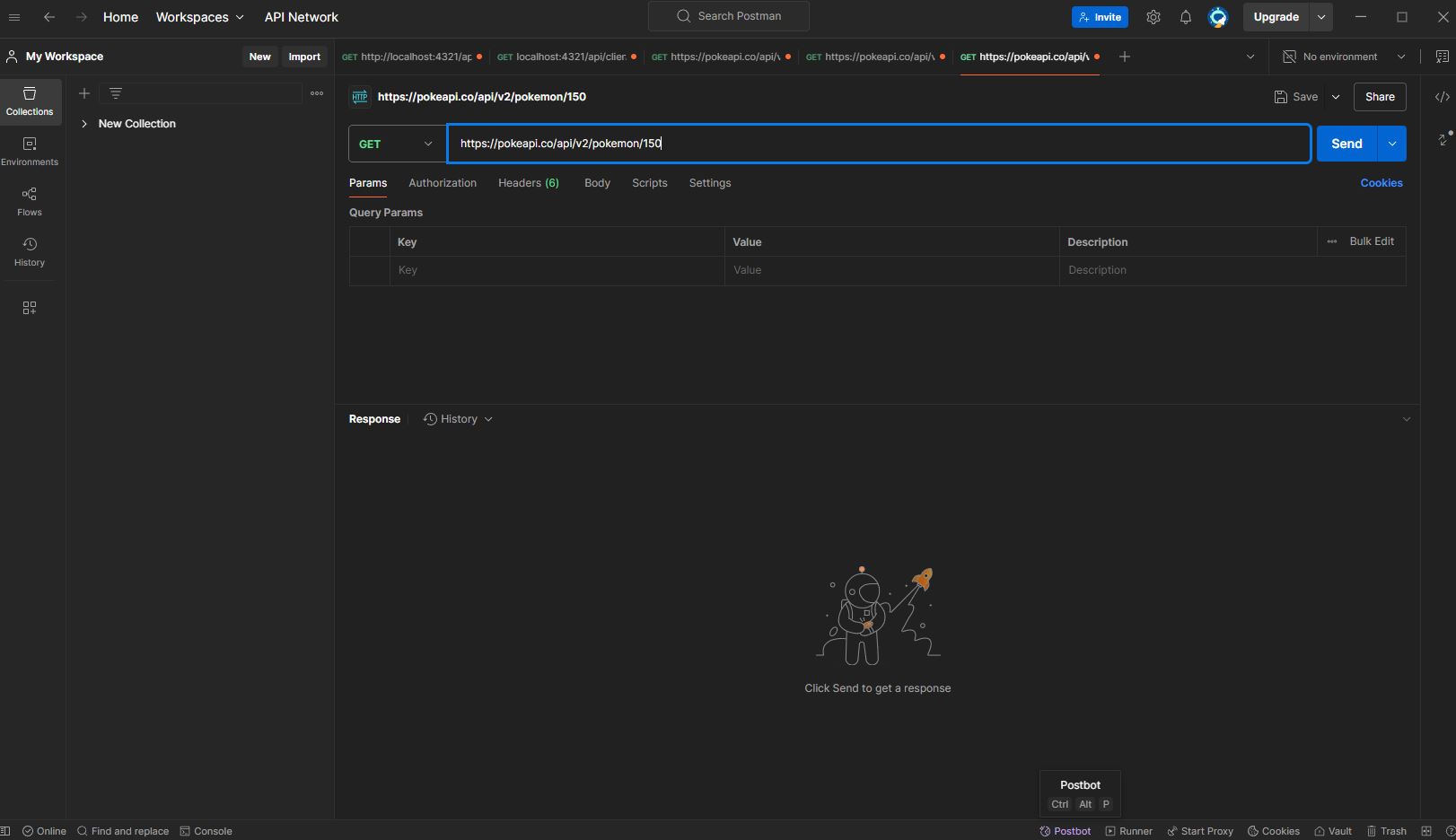Click Start Proxy in the status bar

(x=1200, y=831)
